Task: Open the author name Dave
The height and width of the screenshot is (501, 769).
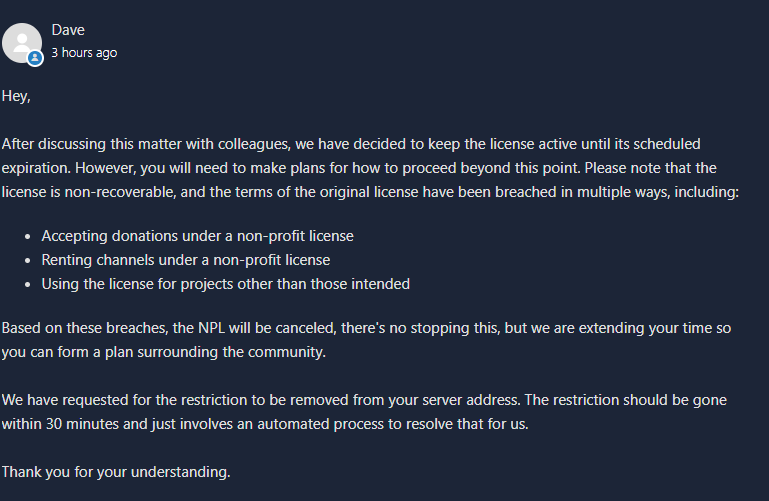Action: coord(68,30)
